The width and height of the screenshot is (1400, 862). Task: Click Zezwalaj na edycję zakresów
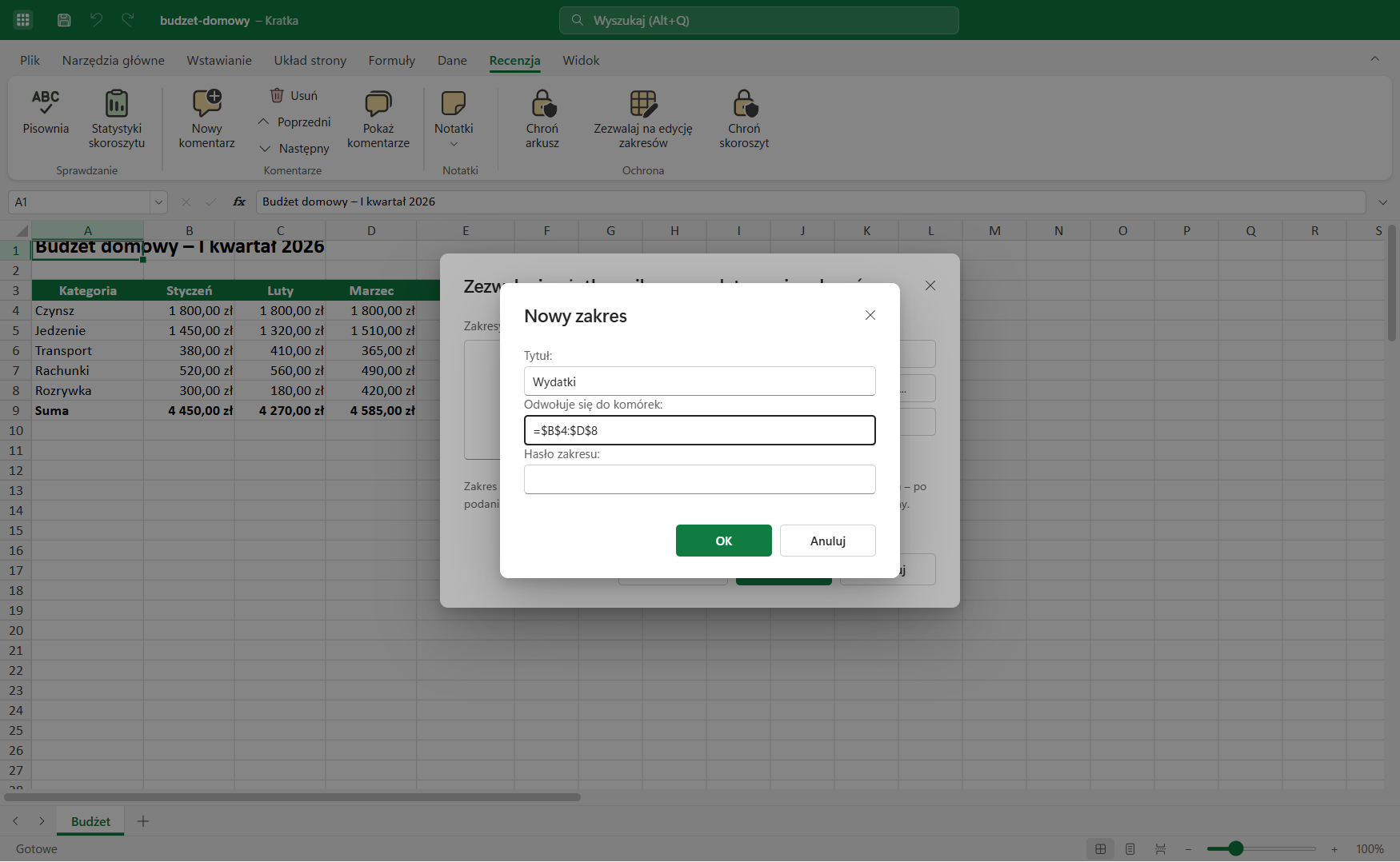643,119
